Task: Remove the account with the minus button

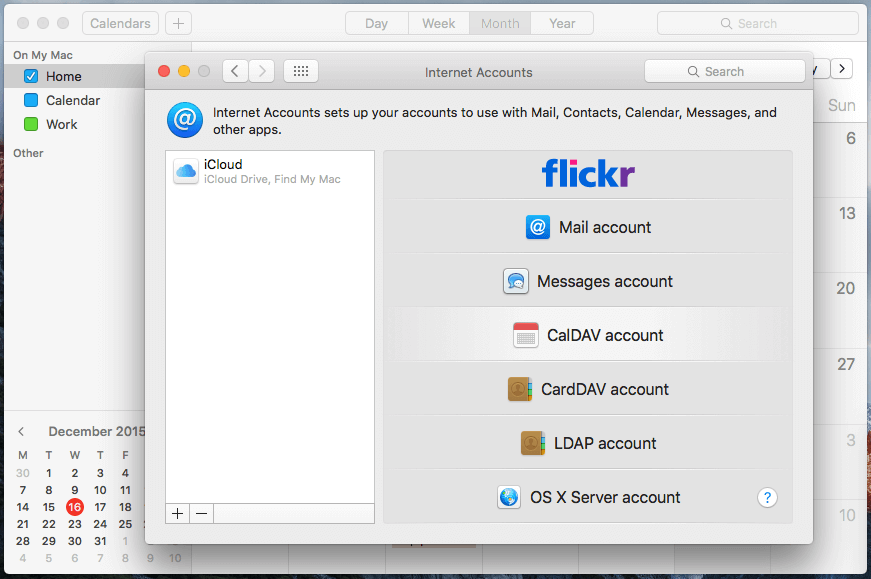Action: pyautogui.click(x=202, y=513)
